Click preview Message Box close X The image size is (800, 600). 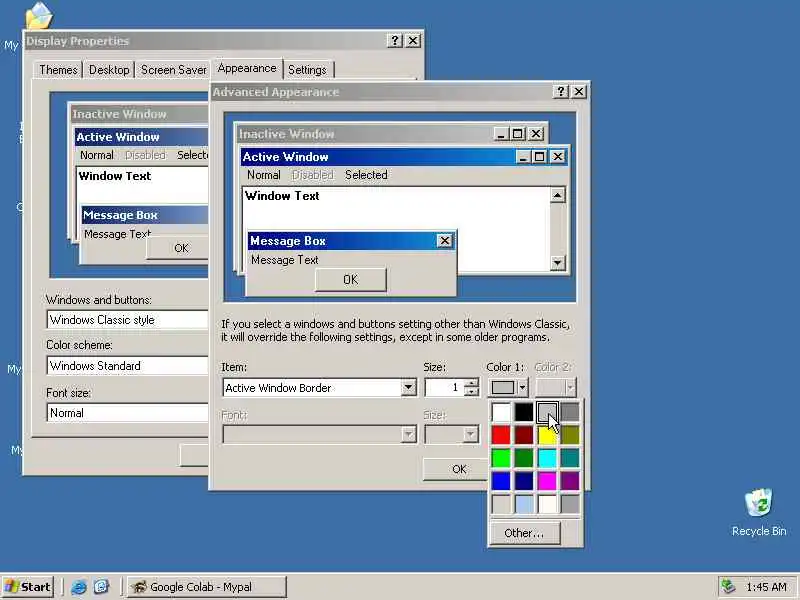(x=444, y=241)
